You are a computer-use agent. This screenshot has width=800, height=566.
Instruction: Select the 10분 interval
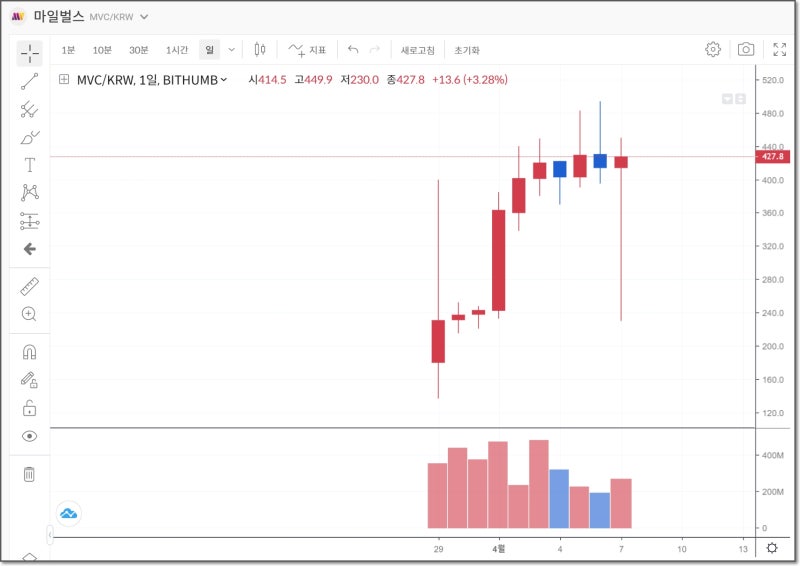click(x=102, y=50)
